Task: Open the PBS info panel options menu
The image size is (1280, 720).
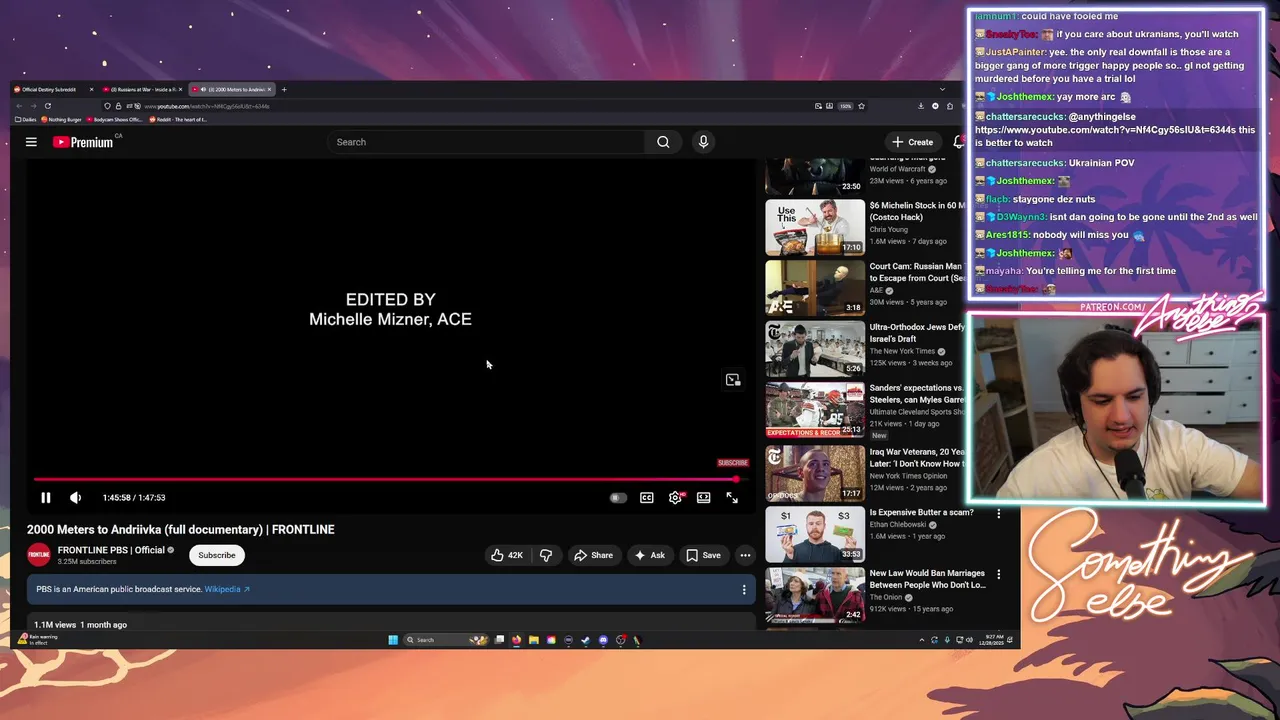Action: [744, 590]
